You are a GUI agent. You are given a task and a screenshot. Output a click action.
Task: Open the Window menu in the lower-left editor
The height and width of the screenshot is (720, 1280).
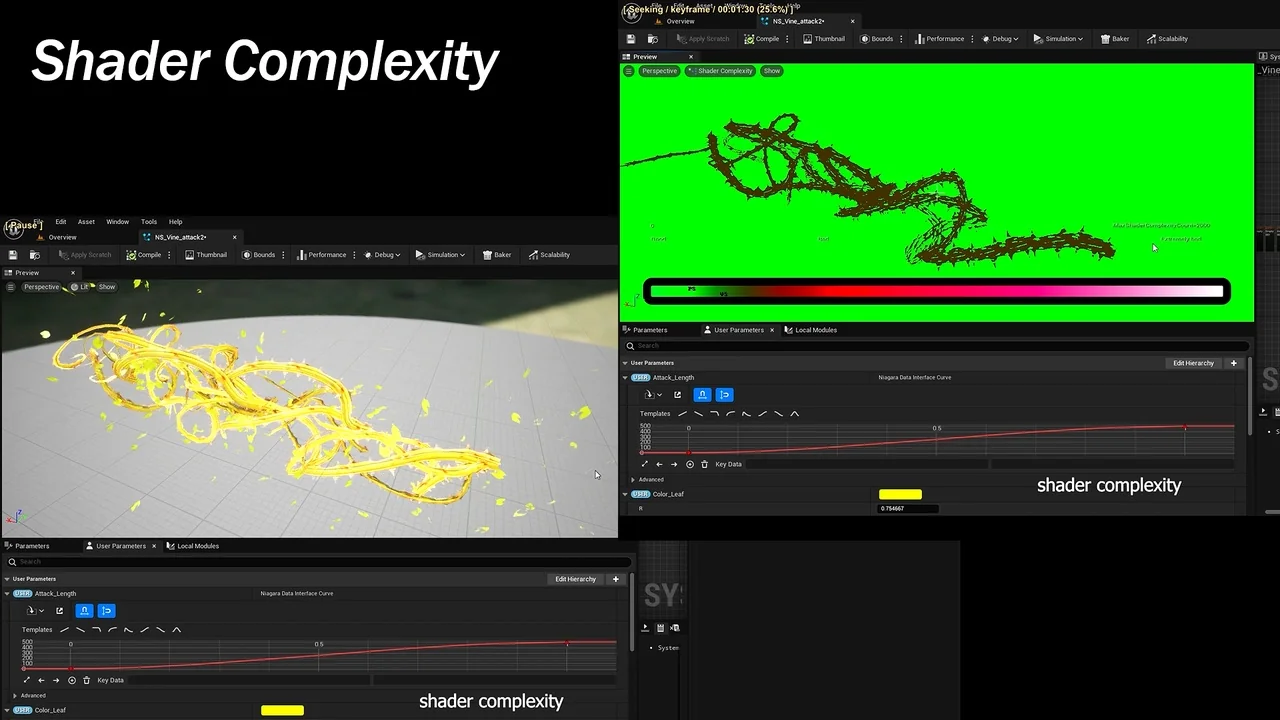117,222
